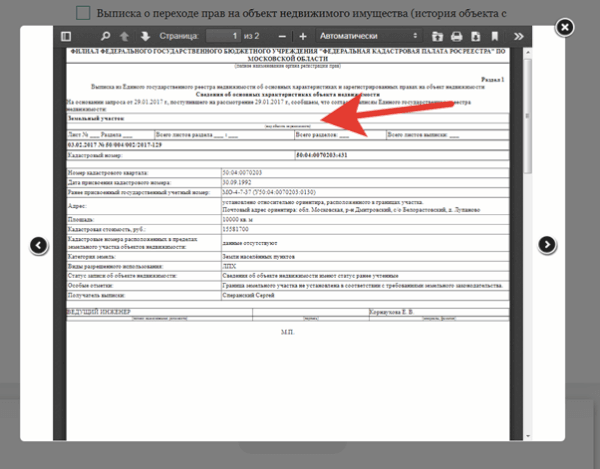Open the Автоматически zoom dropdown
The height and width of the screenshot is (469, 600).
tap(368, 36)
